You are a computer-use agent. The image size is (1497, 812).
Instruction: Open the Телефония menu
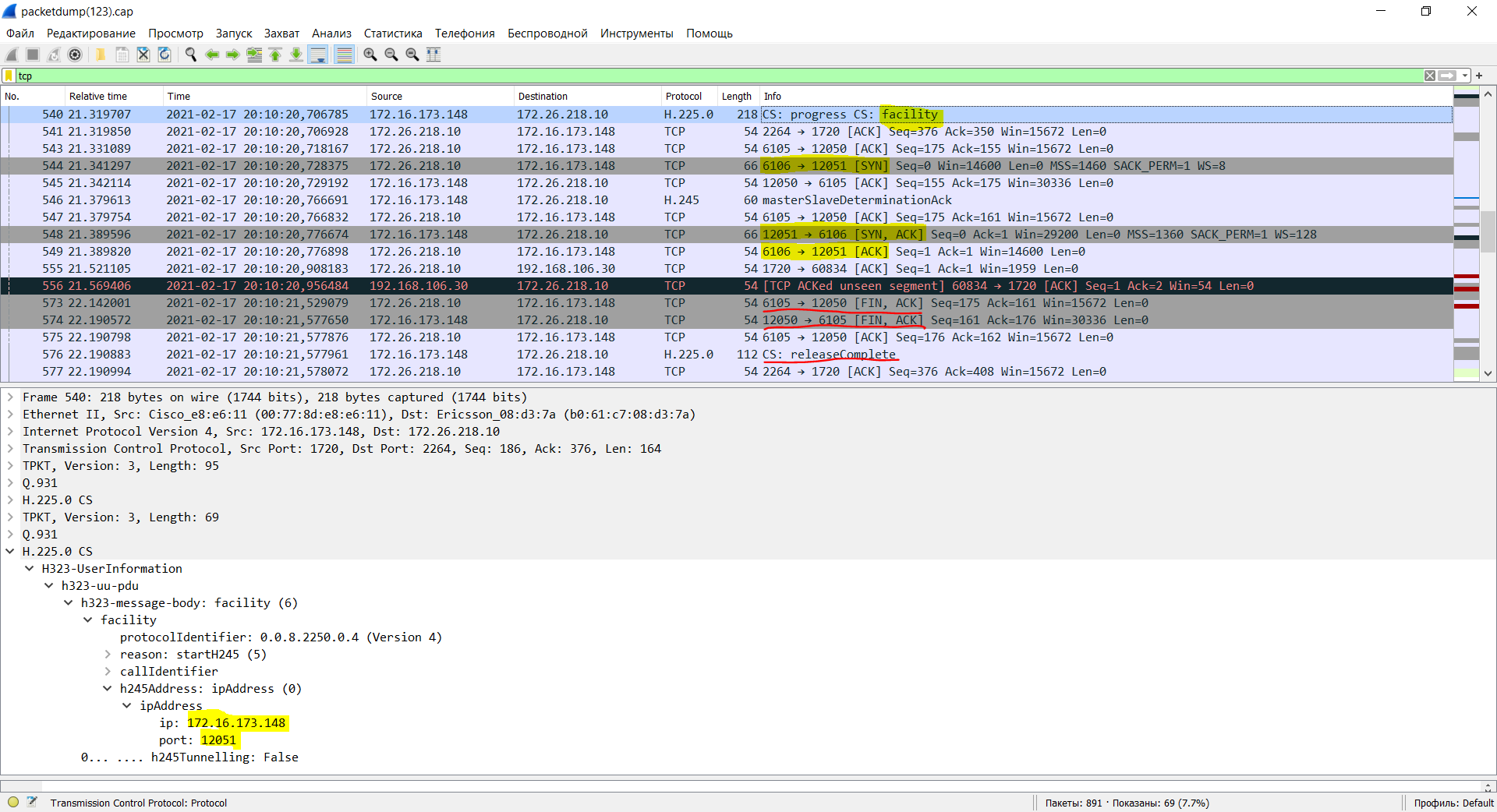pos(465,34)
